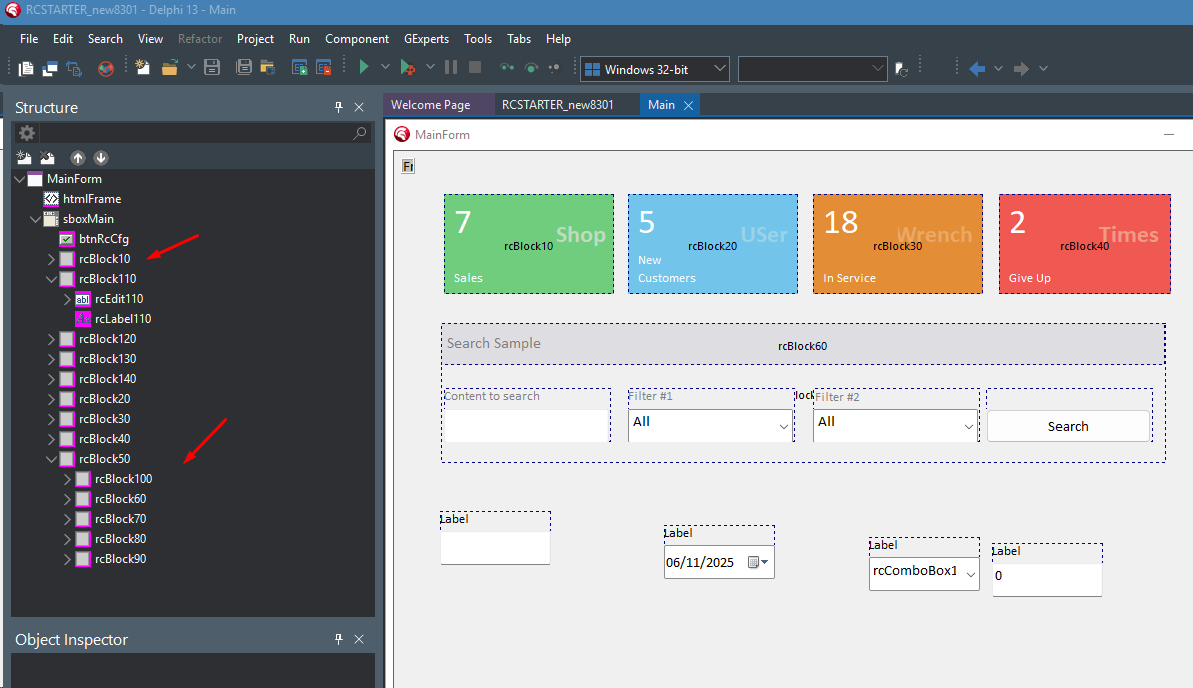Click the Add file to project icon

click(x=299, y=68)
